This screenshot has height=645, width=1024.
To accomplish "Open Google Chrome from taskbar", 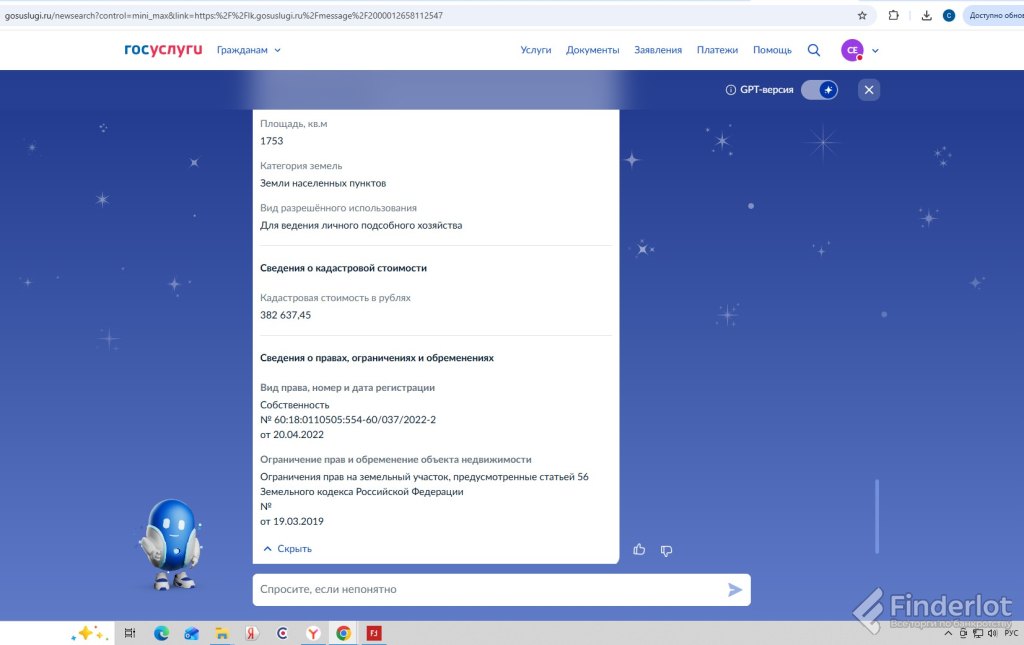I will click(344, 633).
